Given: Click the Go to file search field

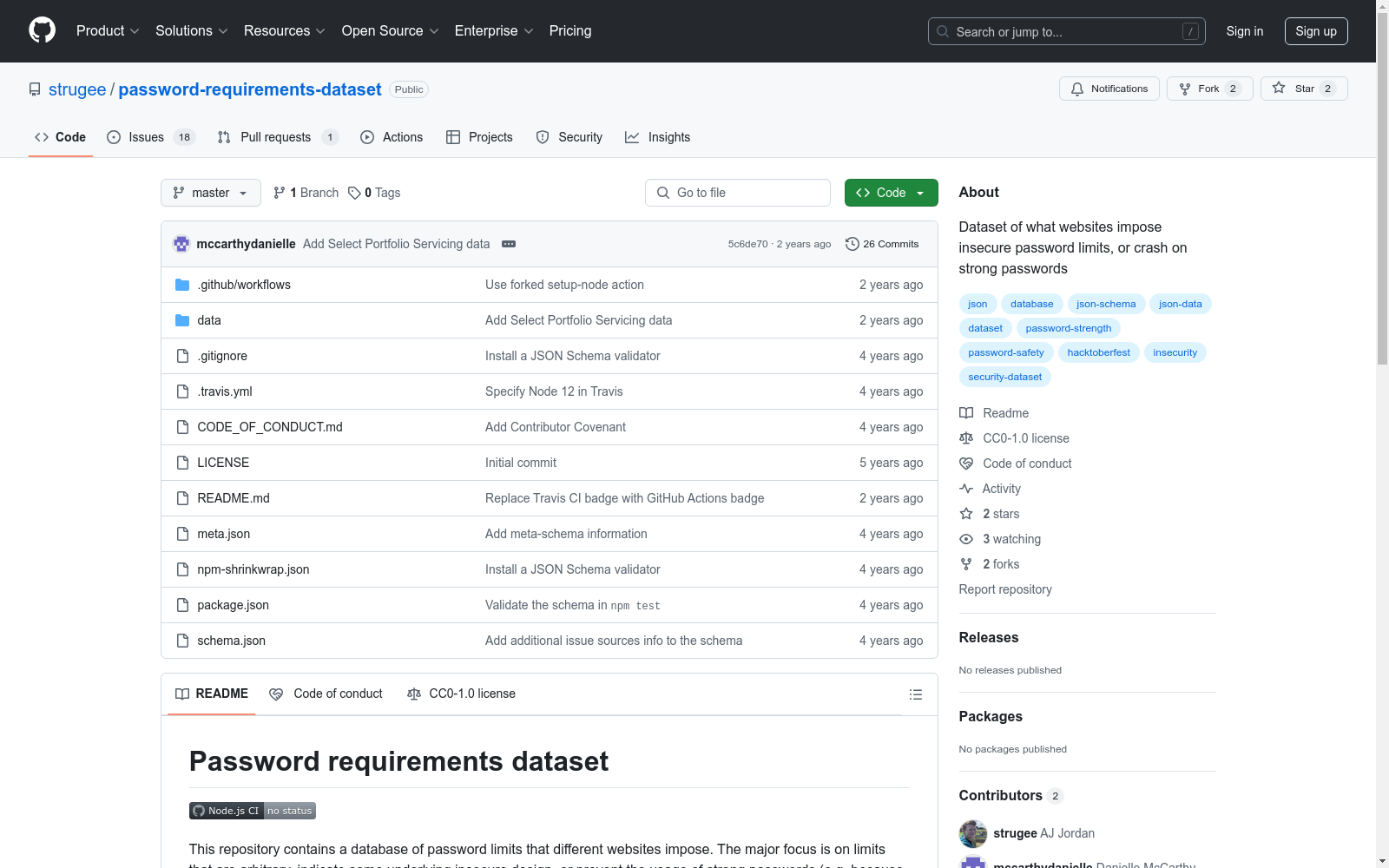Looking at the screenshot, I should (738, 193).
